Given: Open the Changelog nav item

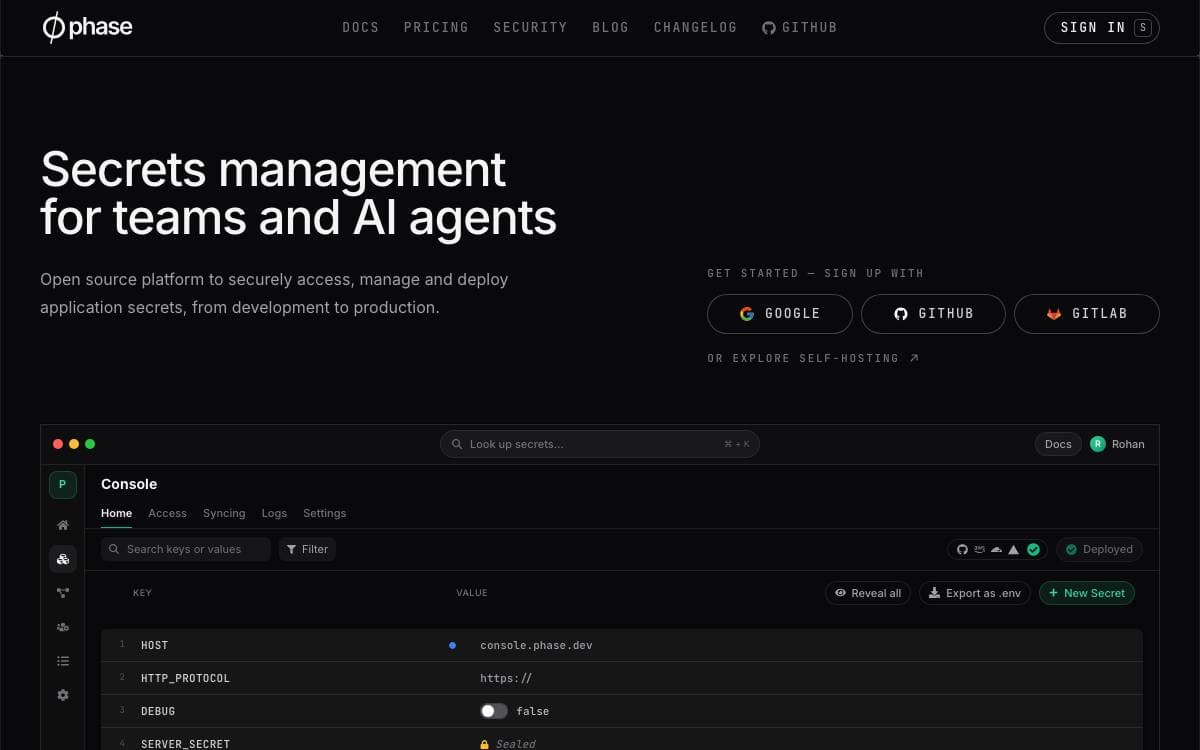Looking at the screenshot, I should (x=695, y=28).
